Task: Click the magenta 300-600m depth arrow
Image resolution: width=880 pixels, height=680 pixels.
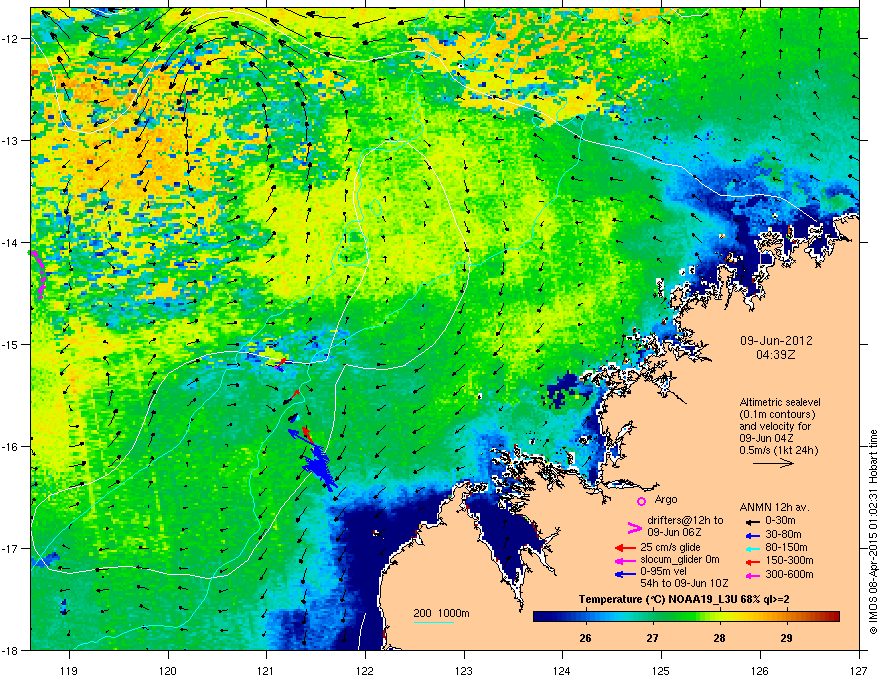Action: pos(752,575)
